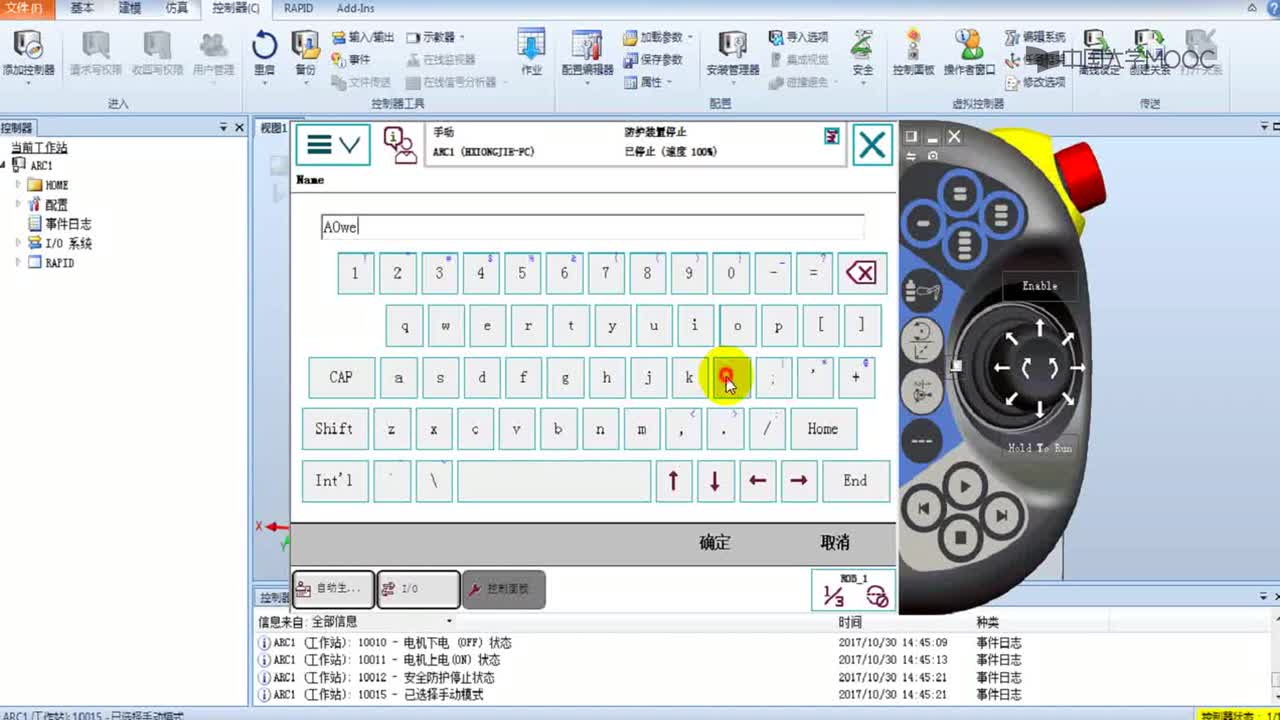Image resolution: width=1280 pixels, height=720 pixels.
Task: Click the FlexPendant step forward button
Action: click(x=1001, y=516)
